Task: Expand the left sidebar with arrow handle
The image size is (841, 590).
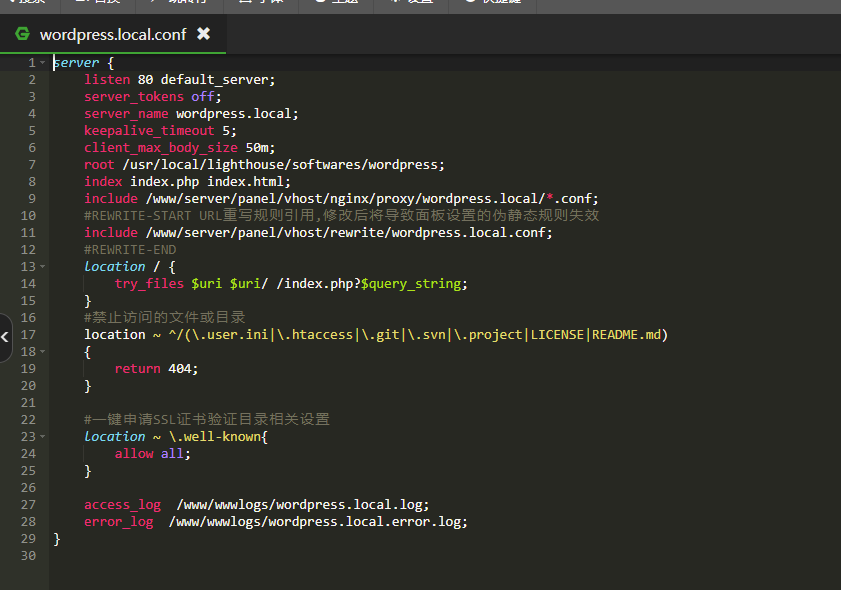Action: [5, 338]
